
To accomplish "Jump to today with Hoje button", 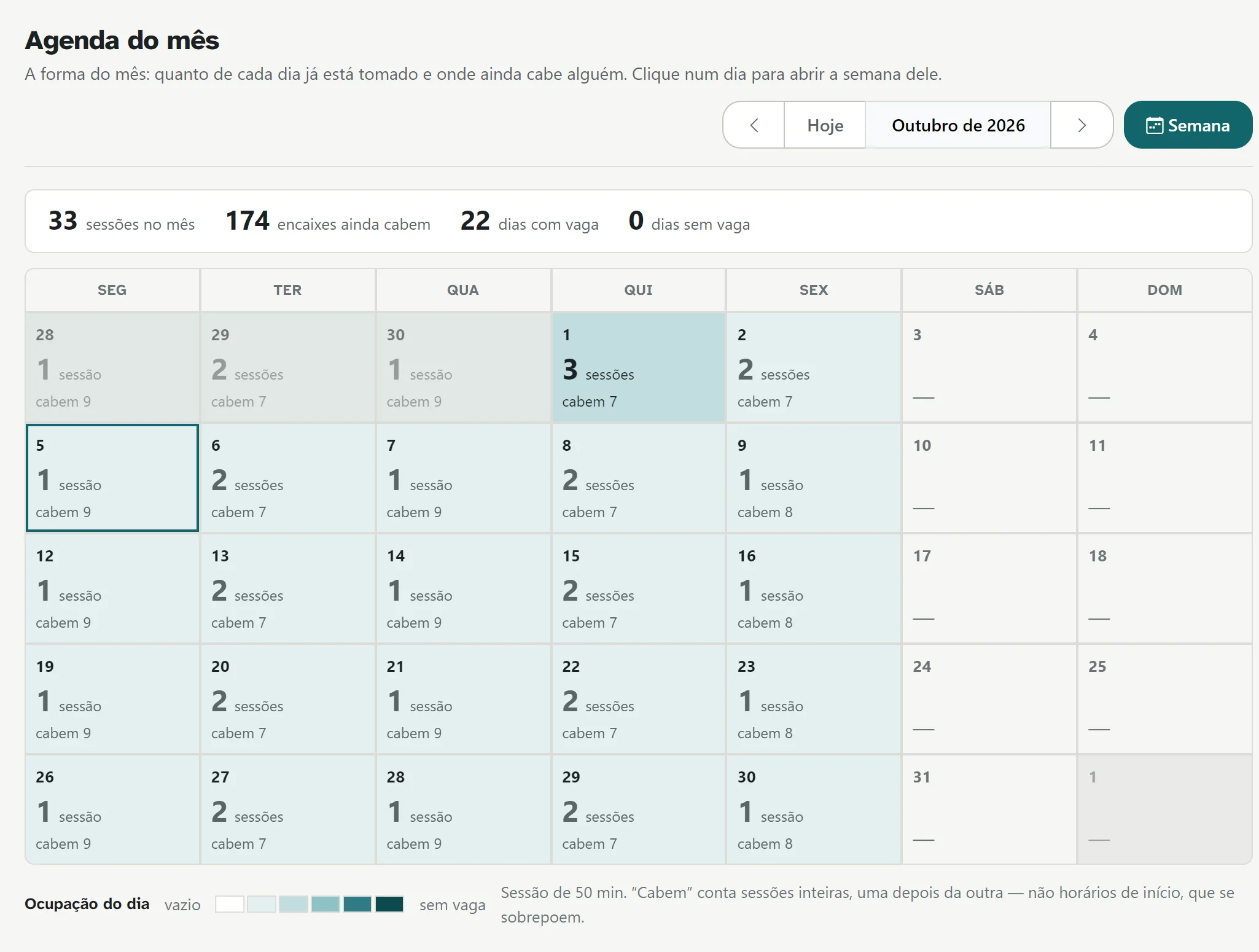I will point(825,125).
